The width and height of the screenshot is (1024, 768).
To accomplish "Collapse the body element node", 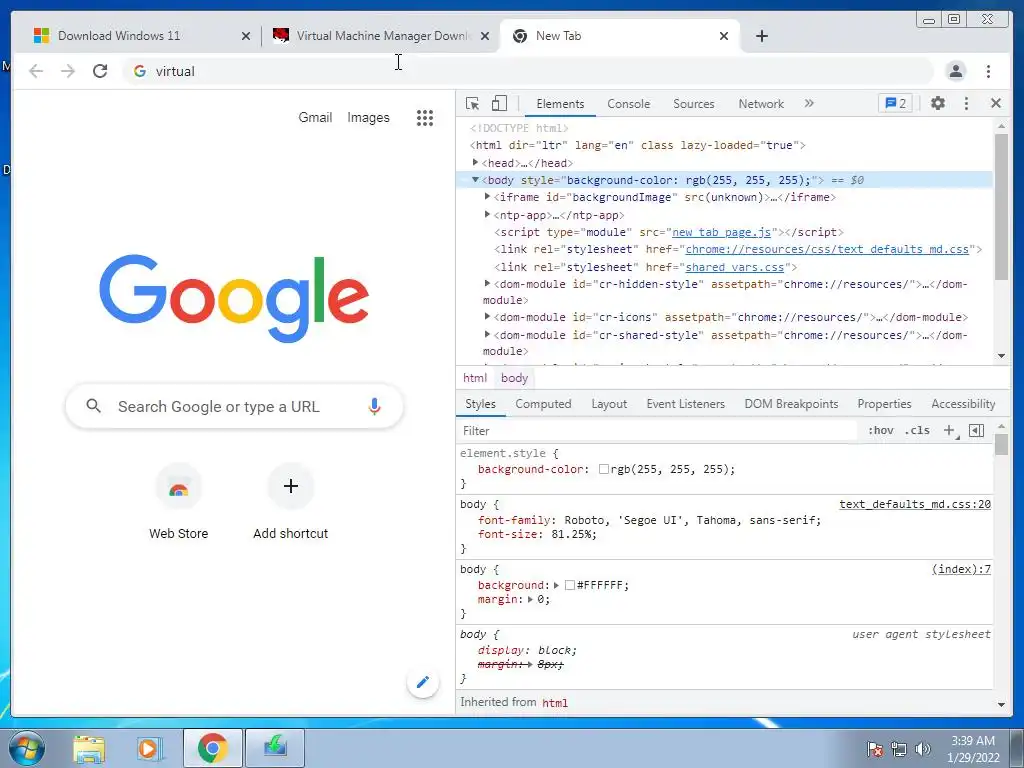I will point(476,180).
